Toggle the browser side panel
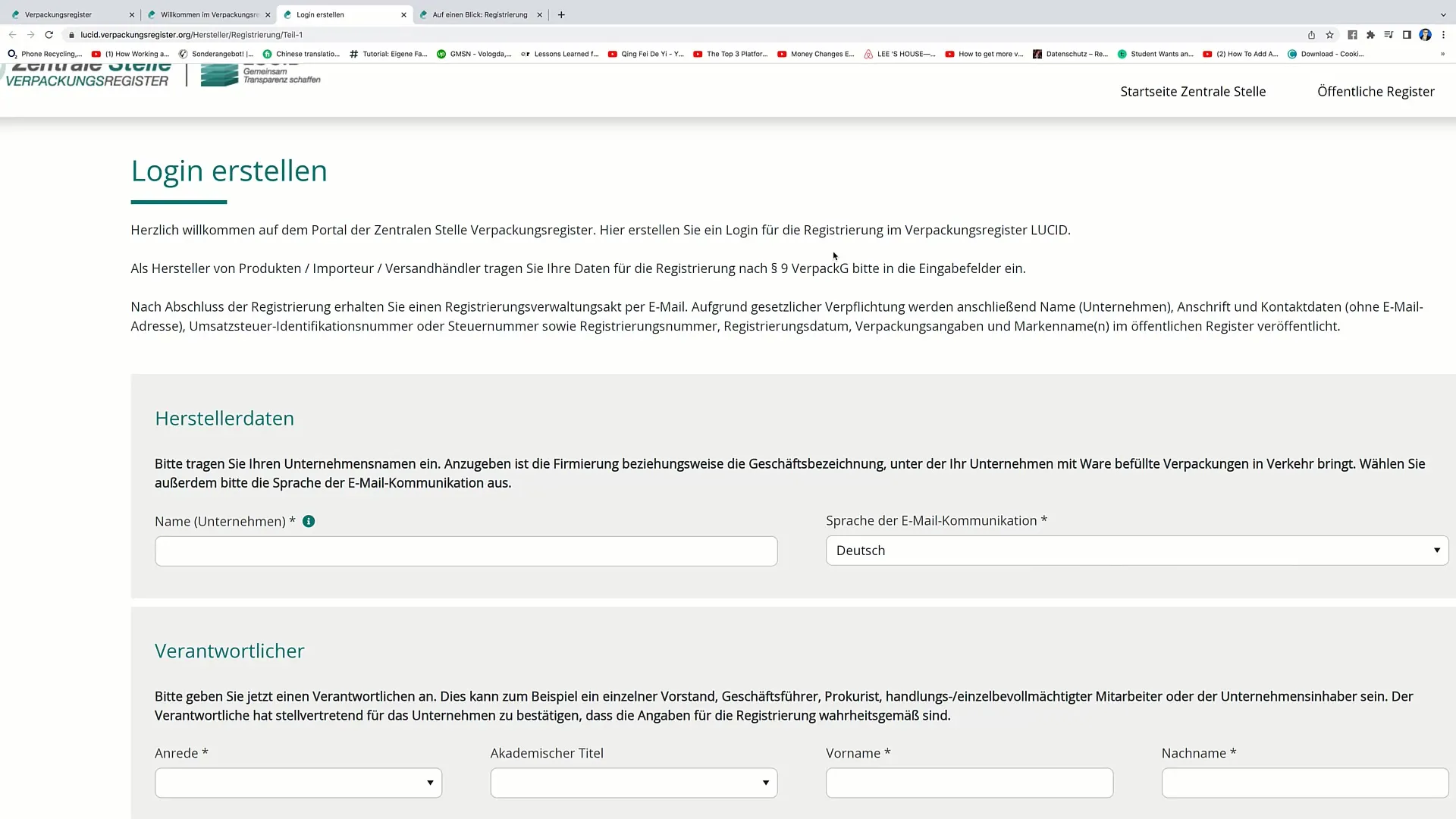 pos(1407,35)
